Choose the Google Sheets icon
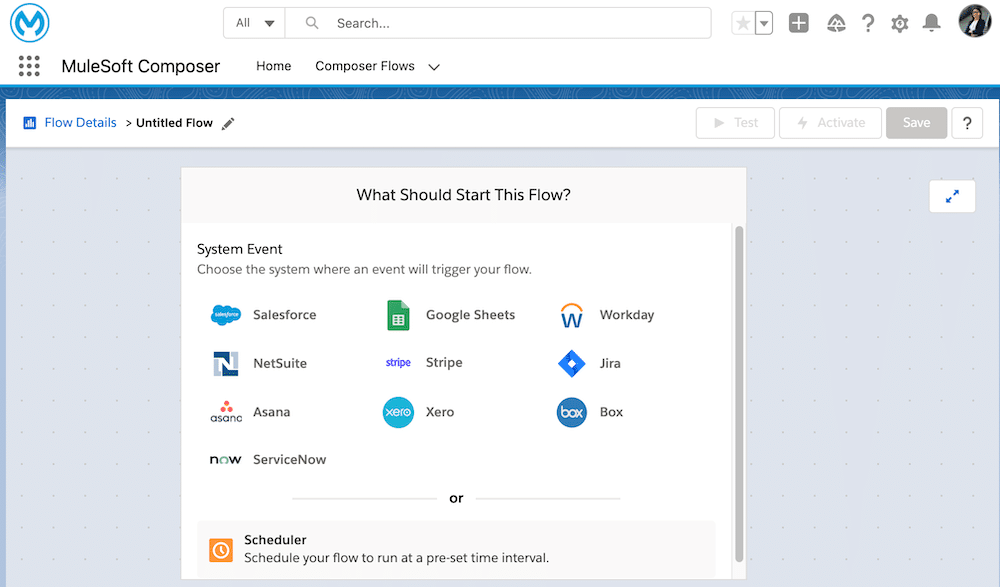The image size is (1000, 587). (x=398, y=315)
